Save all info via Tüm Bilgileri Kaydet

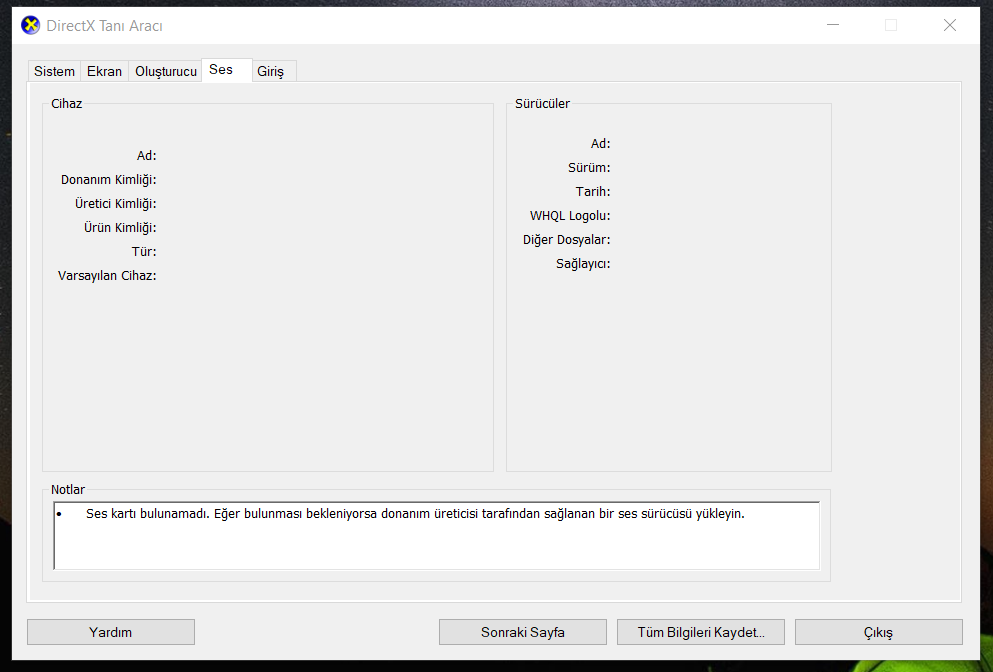pos(701,632)
